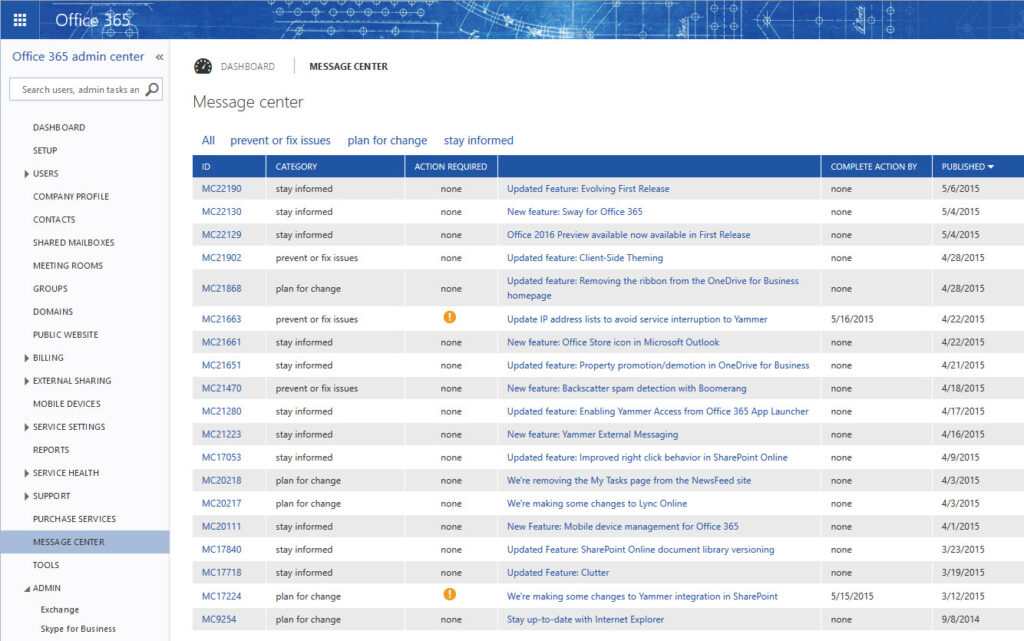Expand the Support navigation item
The width and height of the screenshot is (1024, 641).
tap(26, 496)
